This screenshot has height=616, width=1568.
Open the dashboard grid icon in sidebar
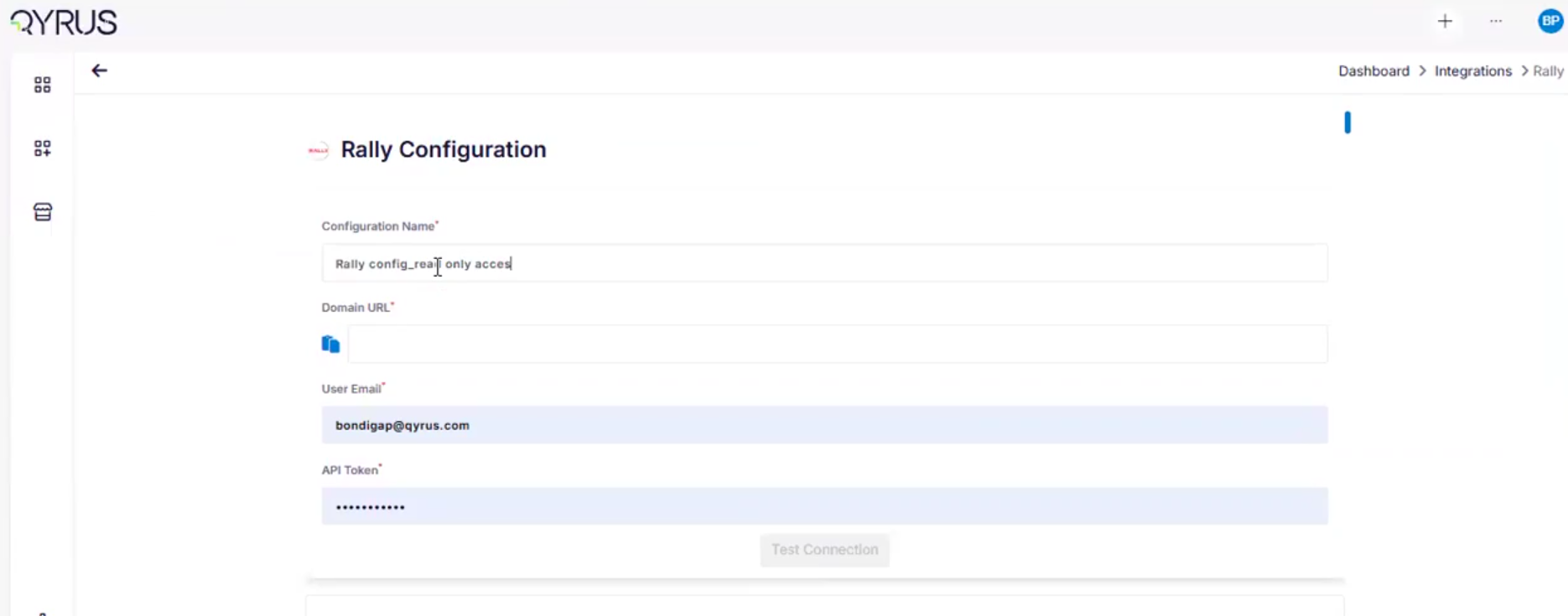coord(43,85)
